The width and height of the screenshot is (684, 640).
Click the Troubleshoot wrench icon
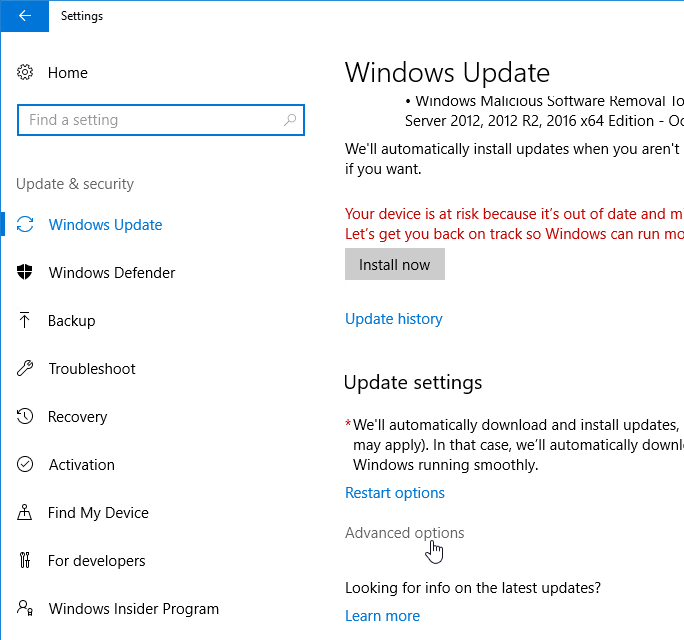pos(26,369)
